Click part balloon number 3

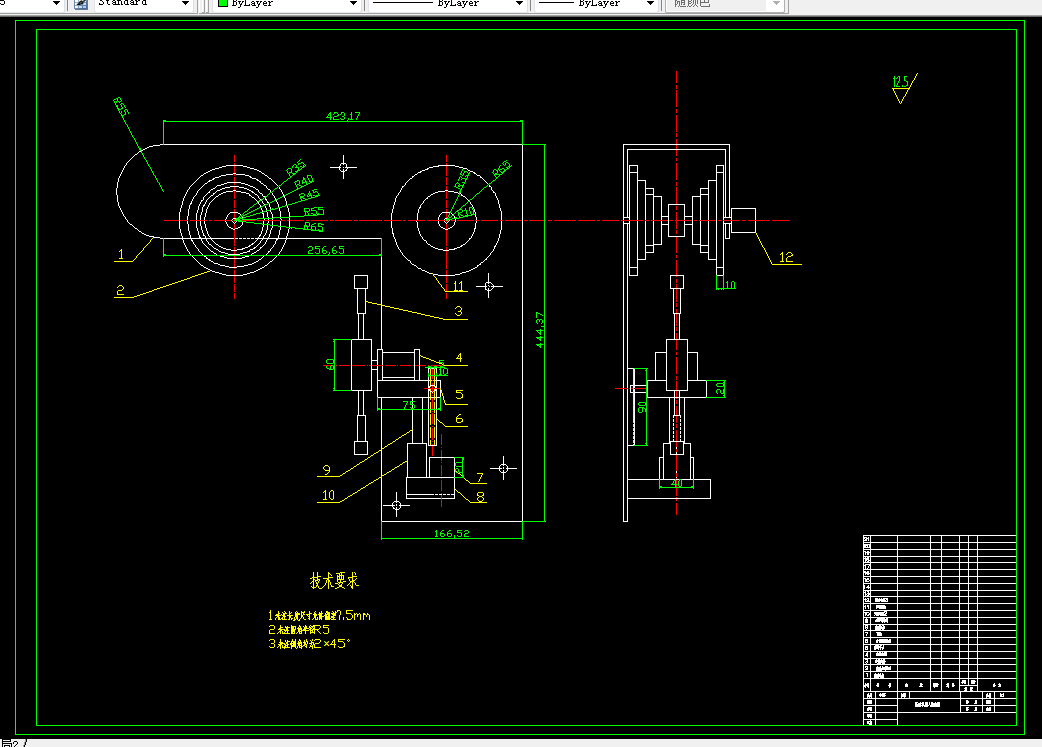459,311
